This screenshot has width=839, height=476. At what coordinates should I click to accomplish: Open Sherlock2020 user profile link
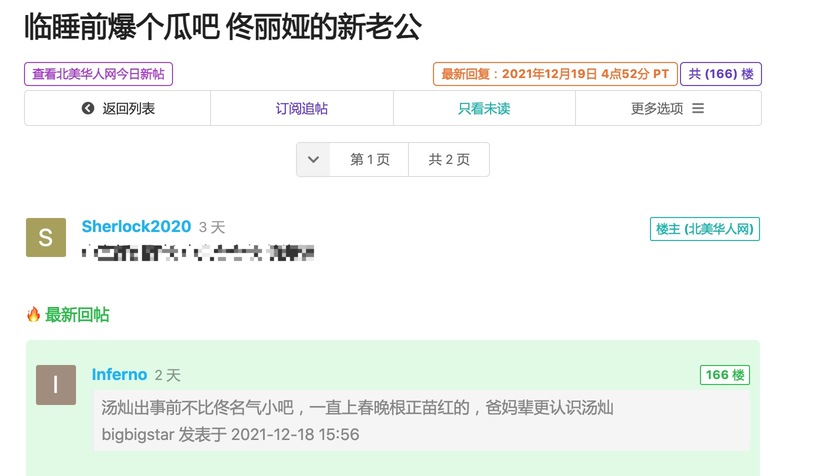coord(136,227)
